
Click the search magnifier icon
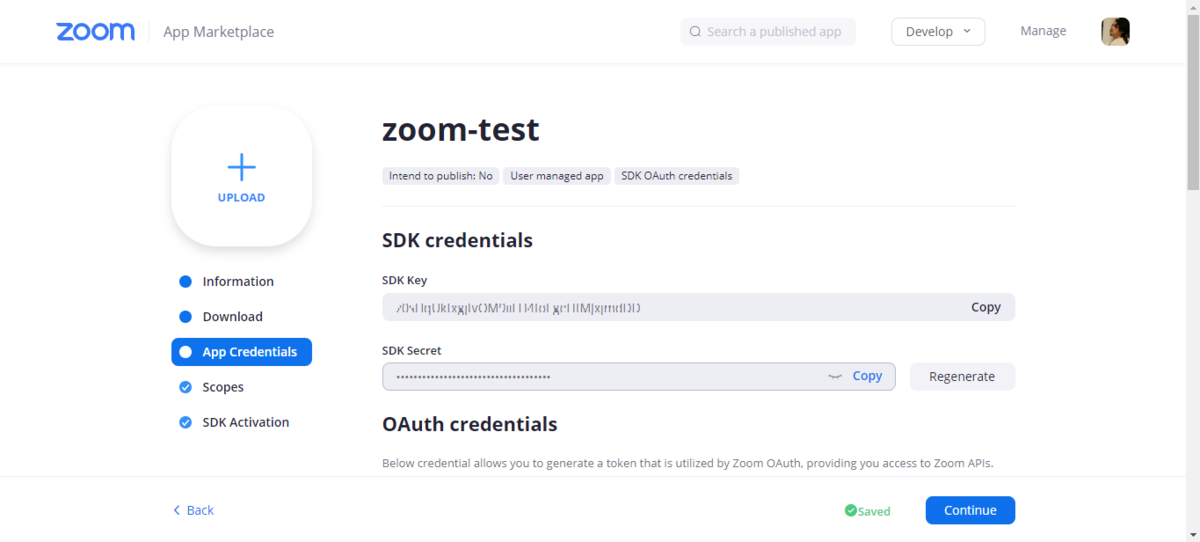695,32
